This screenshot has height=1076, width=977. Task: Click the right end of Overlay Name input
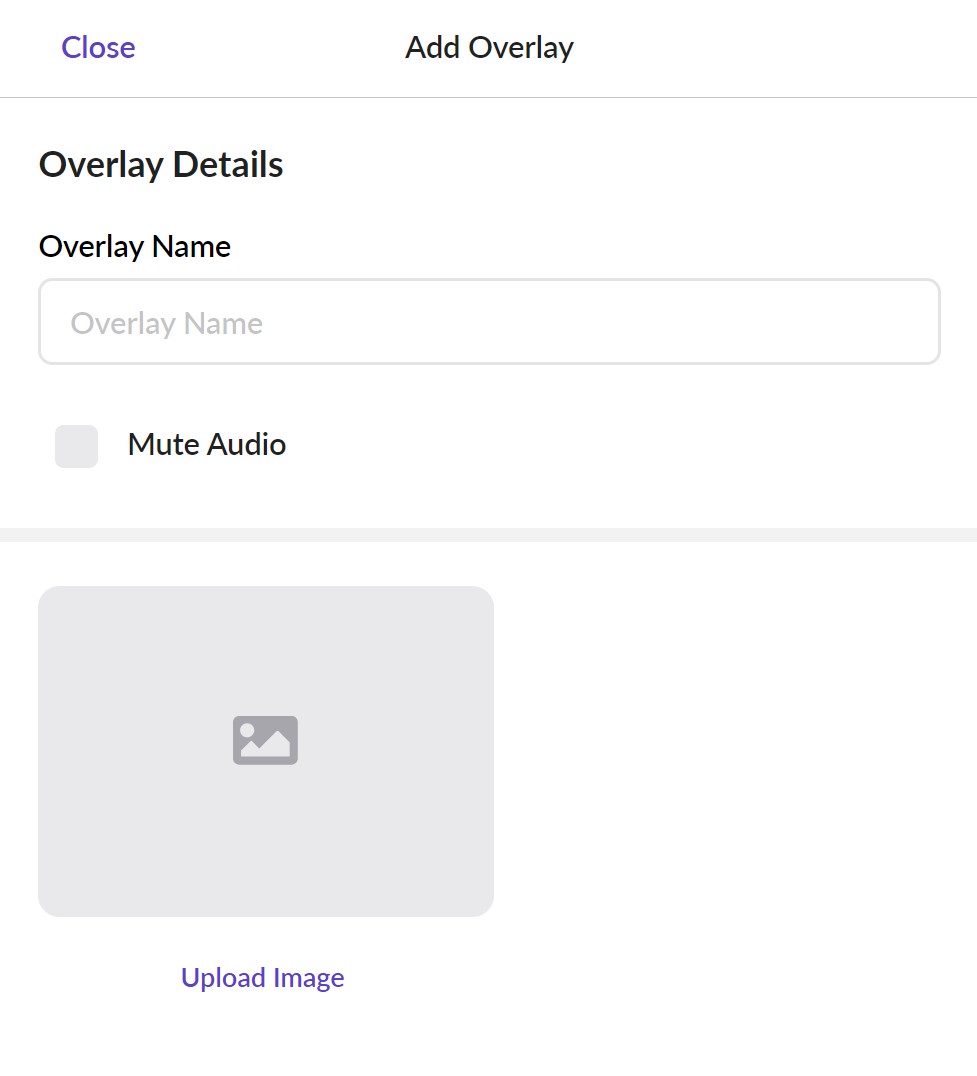[x=900, y=322]
